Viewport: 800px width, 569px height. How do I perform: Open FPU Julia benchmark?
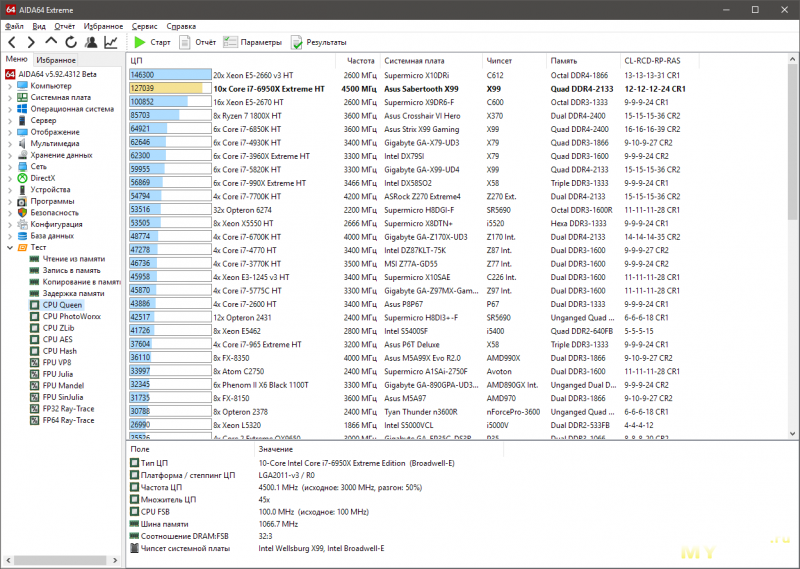click(58, 374)
